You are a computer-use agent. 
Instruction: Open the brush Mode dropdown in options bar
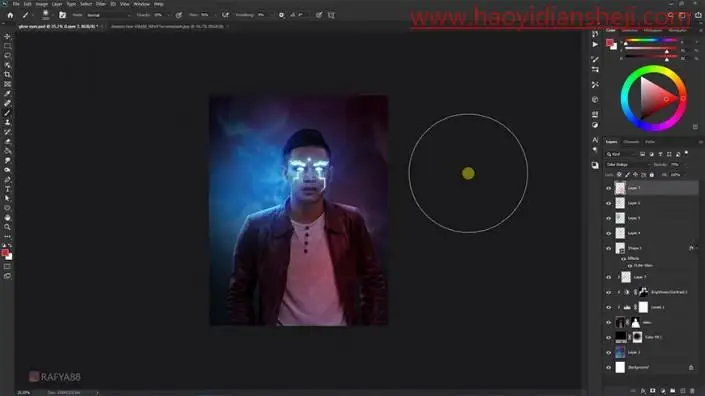point(108,15)
